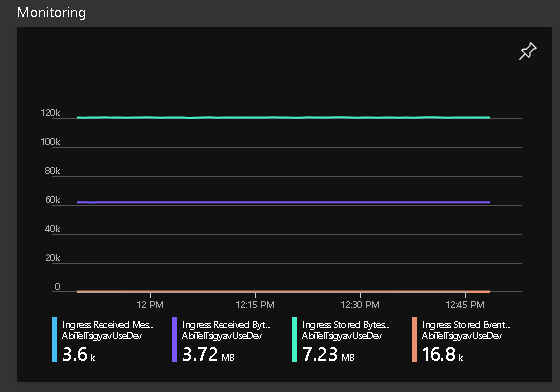
Task: Click the Ingress Stored Bytes teal swatch
Action: (x=294, y=340)
